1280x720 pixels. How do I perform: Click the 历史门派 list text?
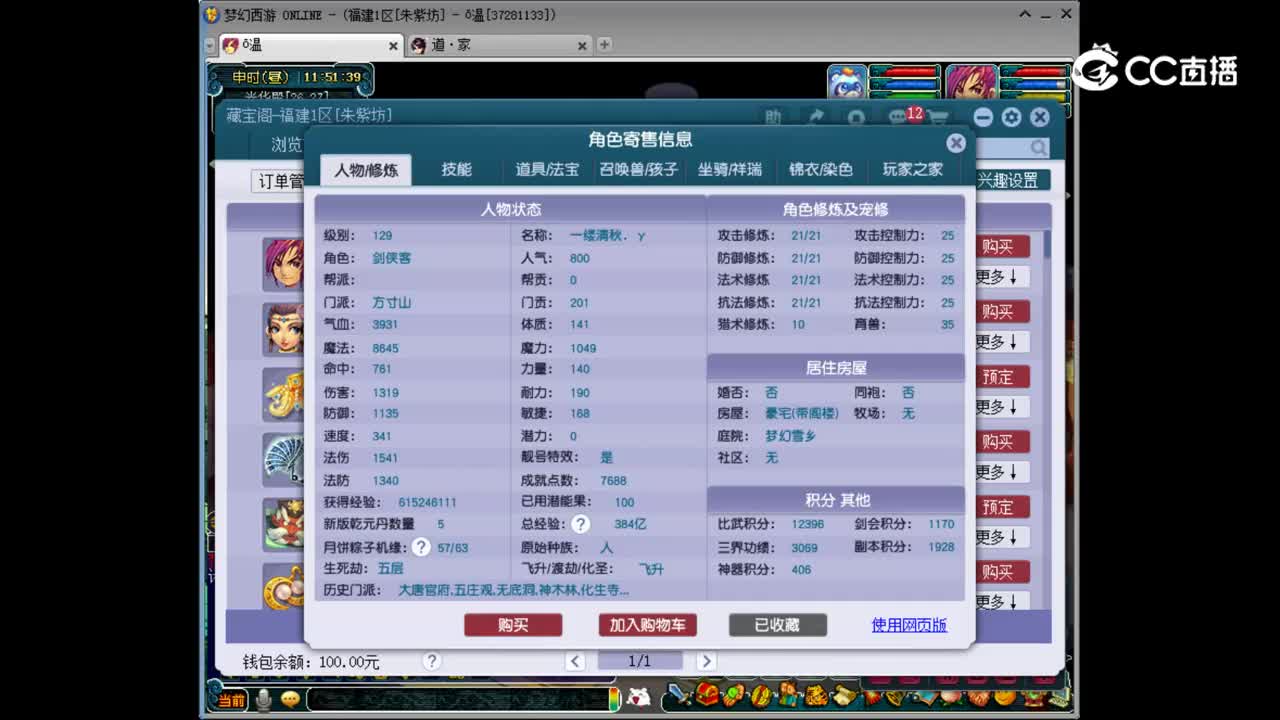tap(514, 590)
